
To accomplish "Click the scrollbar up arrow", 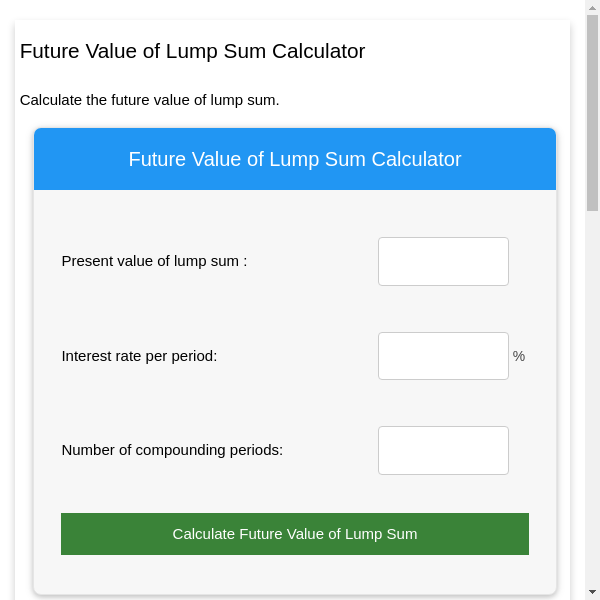I will click(592, 7).
